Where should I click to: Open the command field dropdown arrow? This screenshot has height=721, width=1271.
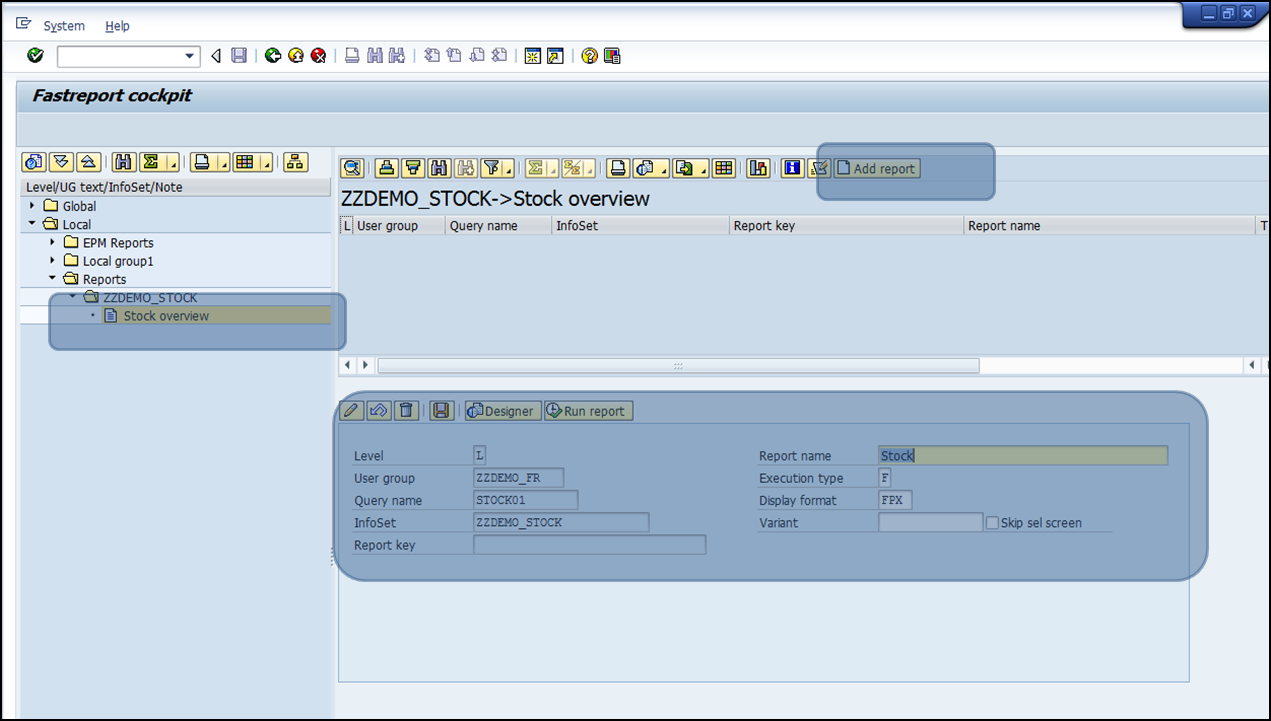tap(191, 57)
